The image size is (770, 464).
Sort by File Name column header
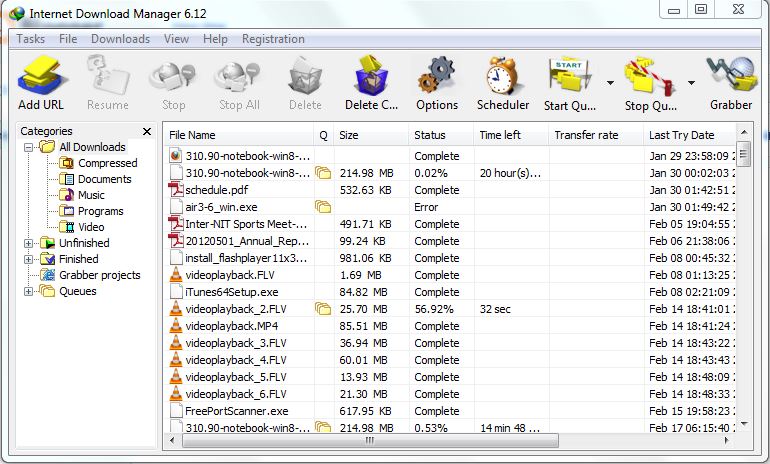238,135
